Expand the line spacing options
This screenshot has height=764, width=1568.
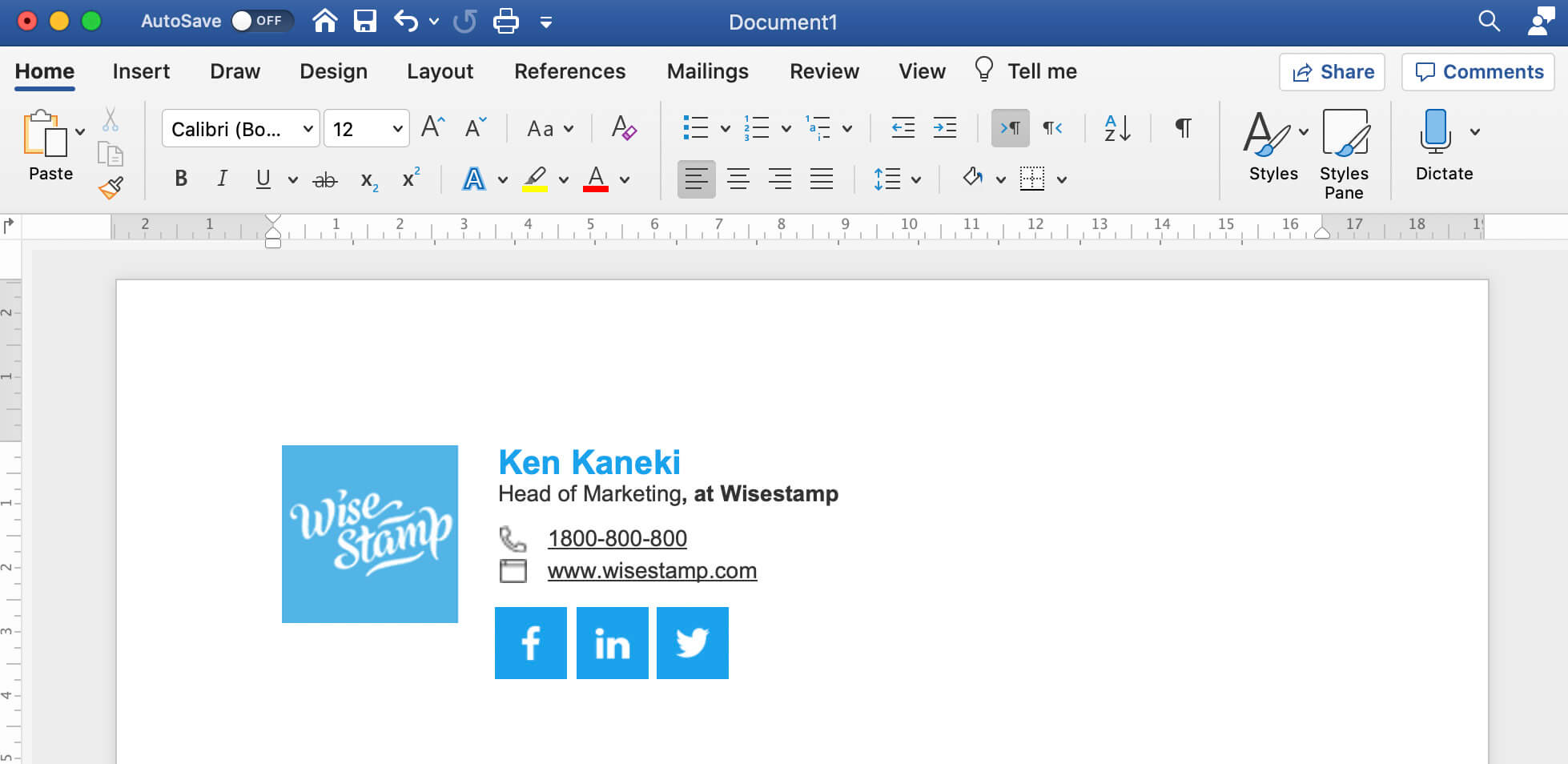click(917, 179)
